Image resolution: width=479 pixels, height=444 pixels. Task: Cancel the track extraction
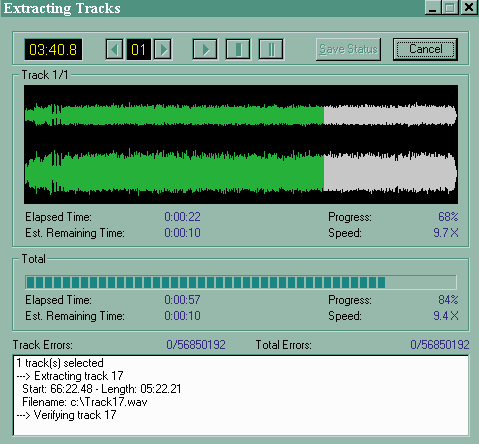(425, 49)
